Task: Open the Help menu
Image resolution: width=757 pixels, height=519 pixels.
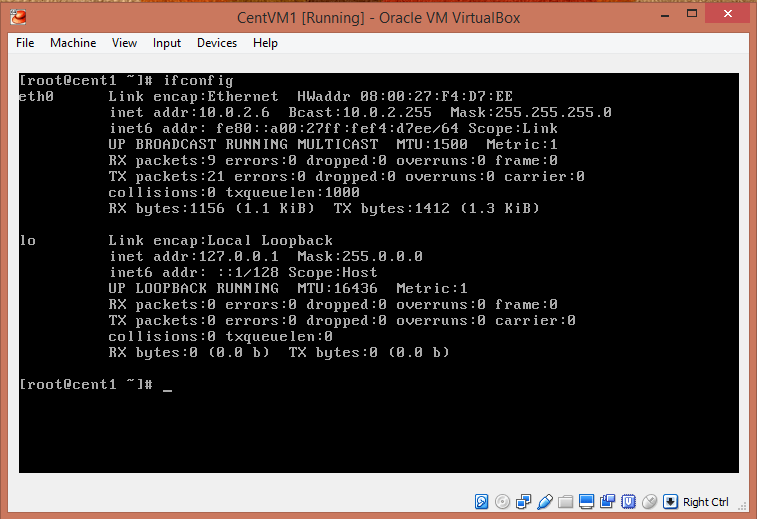Action: [265, 43]
